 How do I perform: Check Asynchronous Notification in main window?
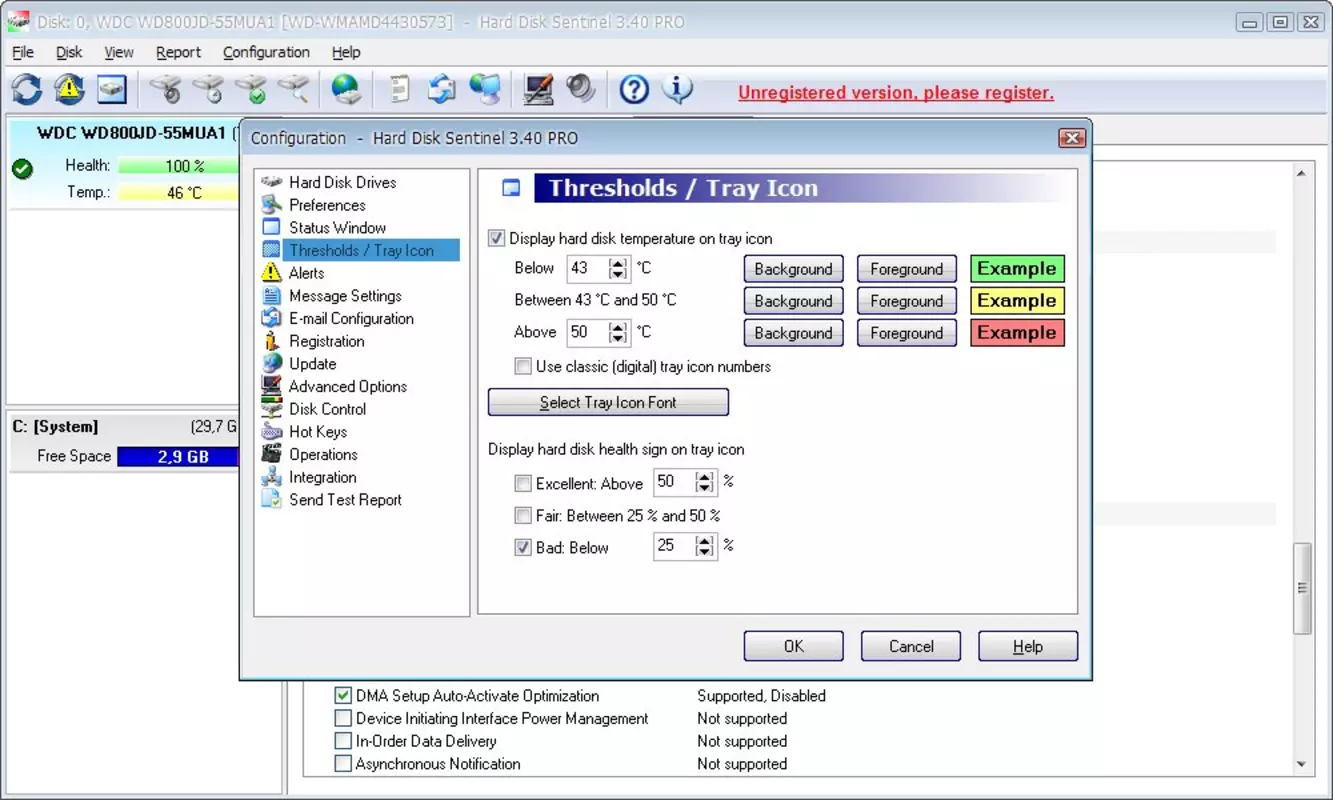pos(343,764)
